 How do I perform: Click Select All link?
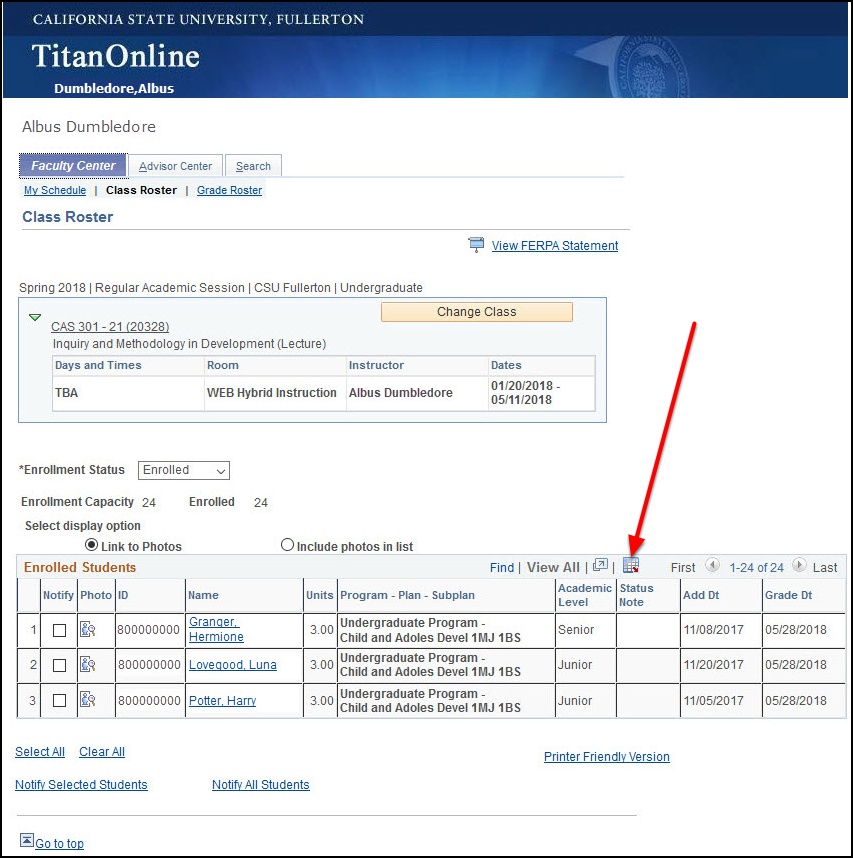tap(40, 752)
